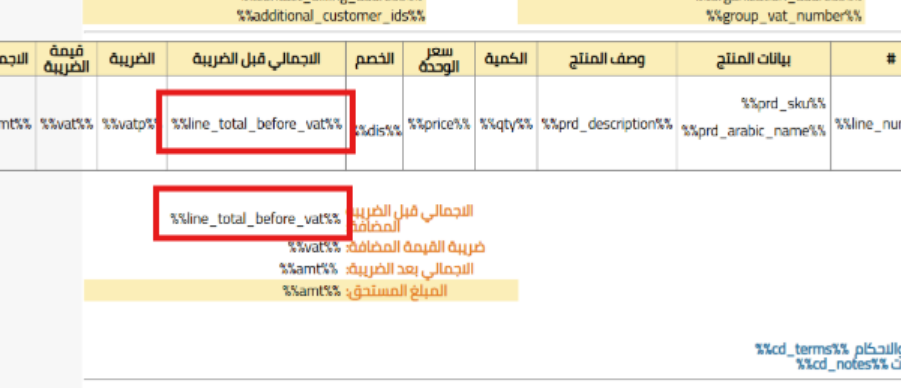Screen dimensions: 901x388
Task: Select %%amt%% next to الاجمالي بعد الضريبة
Action: [x=308, y=269]
